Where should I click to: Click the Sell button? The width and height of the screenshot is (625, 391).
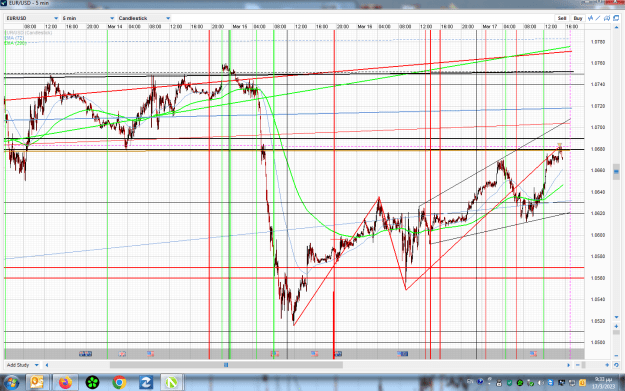pos(562,18)
